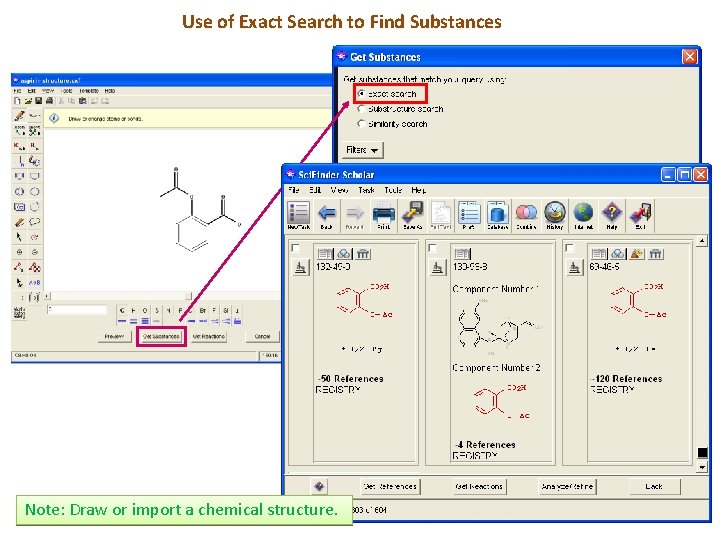
Task: Open Edit menu in SciFinder Scholar
Action: tap(315, 190)
